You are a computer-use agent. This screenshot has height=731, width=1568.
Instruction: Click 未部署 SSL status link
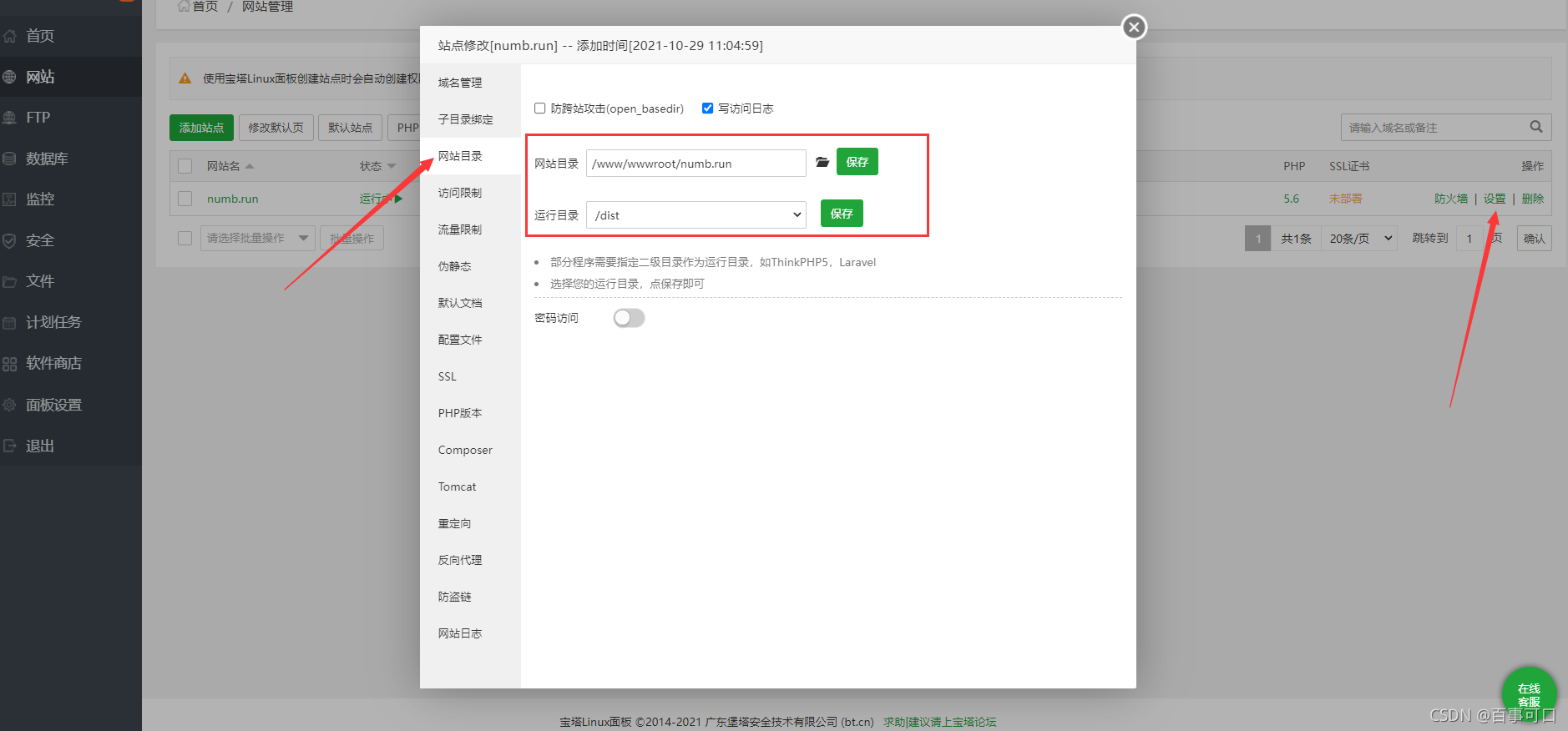[x=1346, y=199]
